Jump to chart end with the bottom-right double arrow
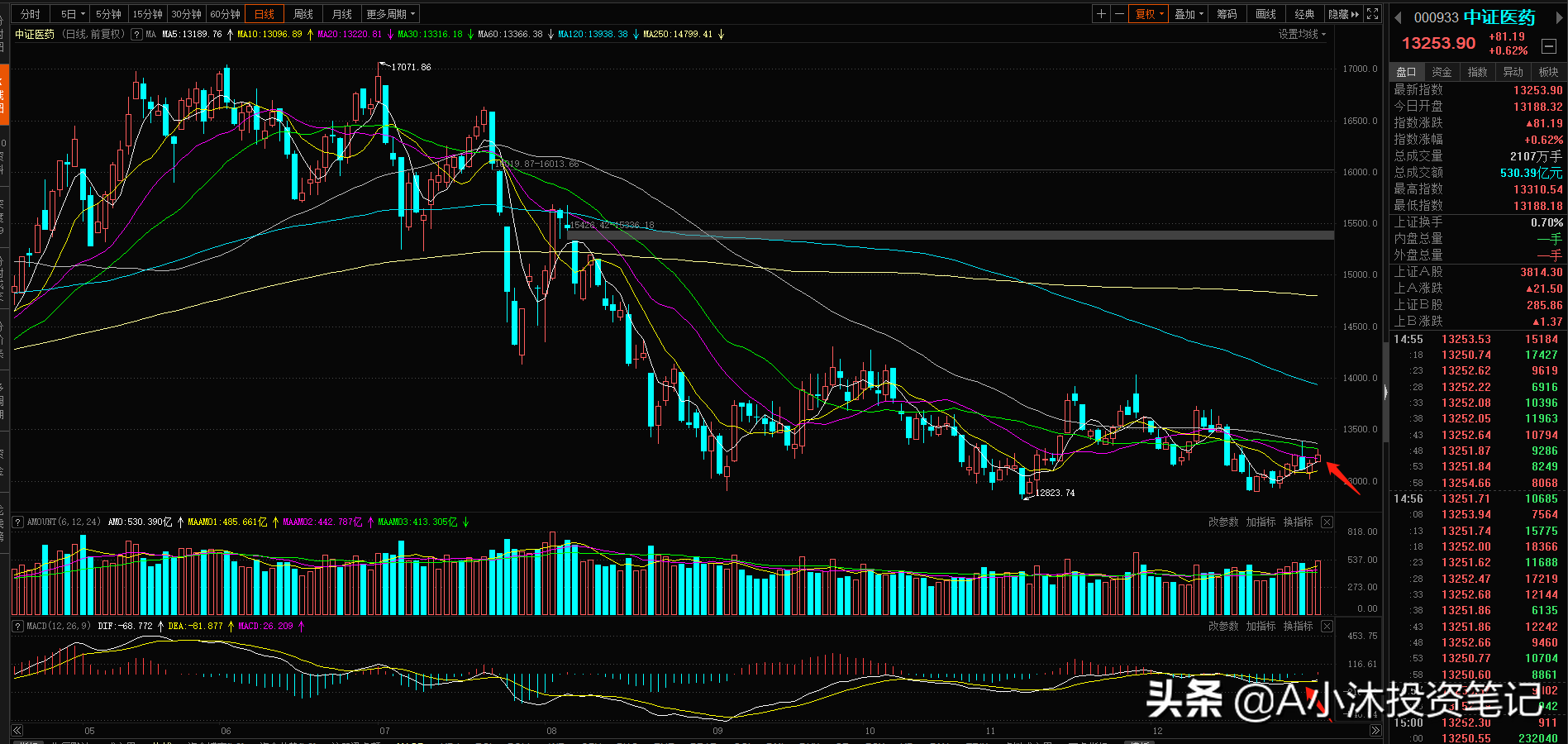The width and height of the screenshot is (1568, 744). tap(1375, 731)
